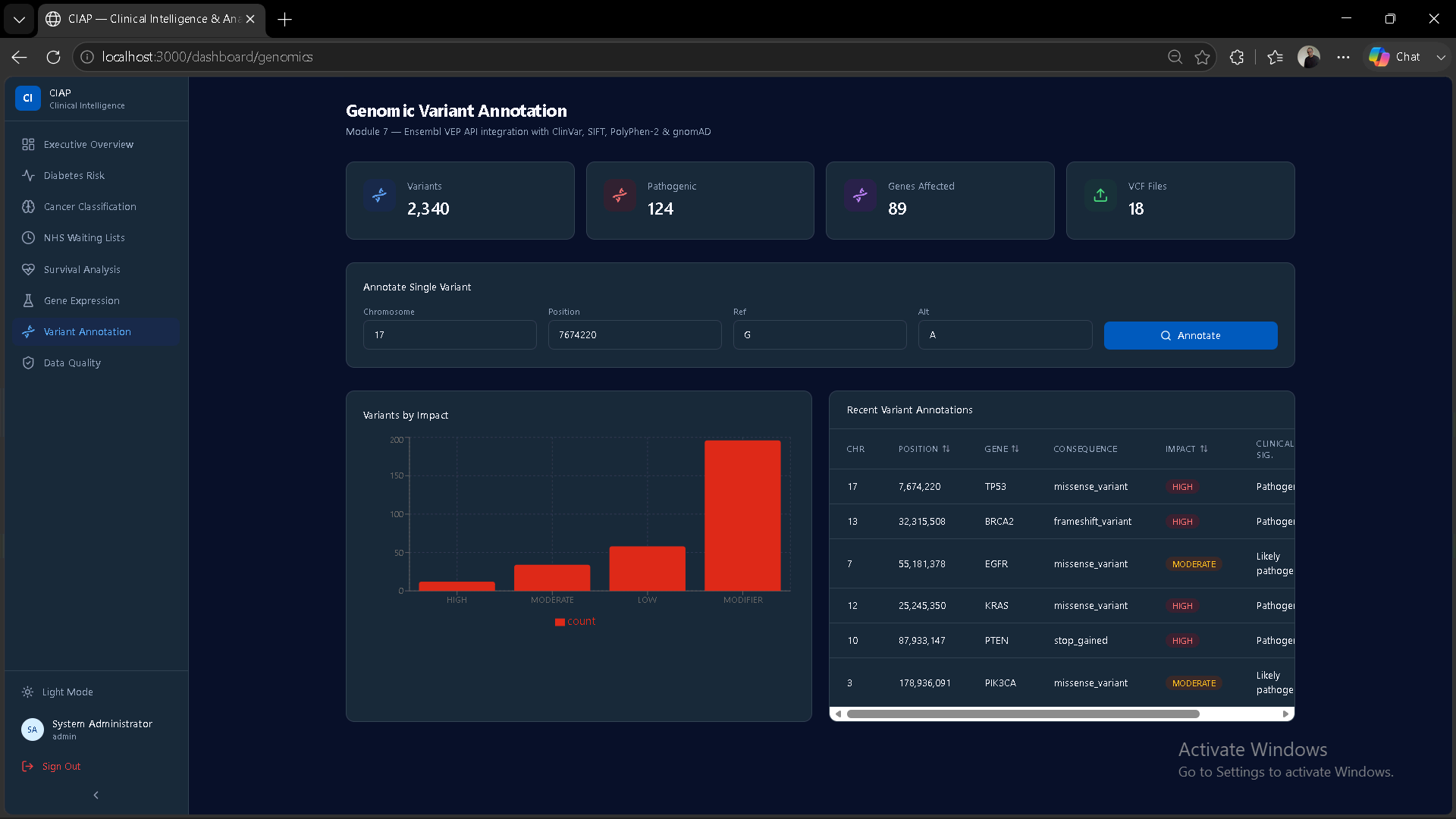The height and width of the screenshot is (819, 1456).
Task: Go to NHS Waiting Lists clock icon
Action: [x=28, y=237]
